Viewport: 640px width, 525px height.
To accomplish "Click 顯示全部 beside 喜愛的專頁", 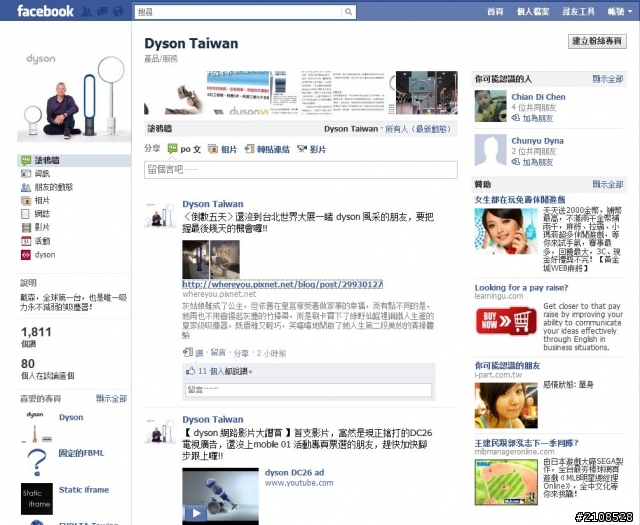I will 111,398.
